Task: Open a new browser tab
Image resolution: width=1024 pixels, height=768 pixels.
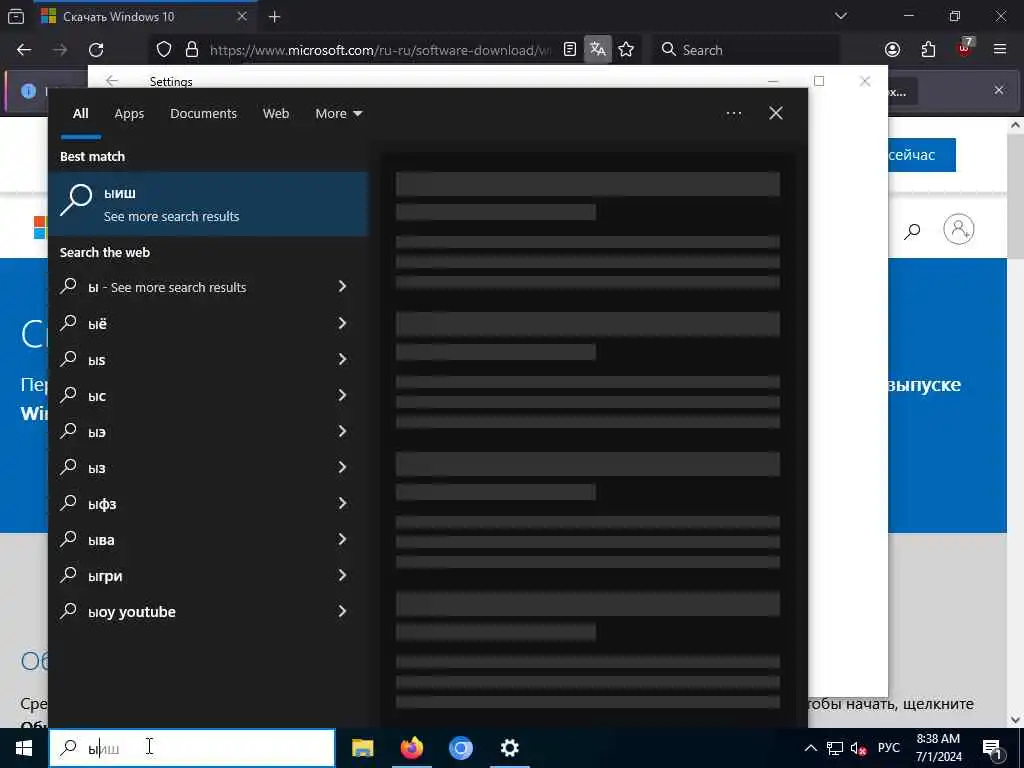Action: coord(274,17)
